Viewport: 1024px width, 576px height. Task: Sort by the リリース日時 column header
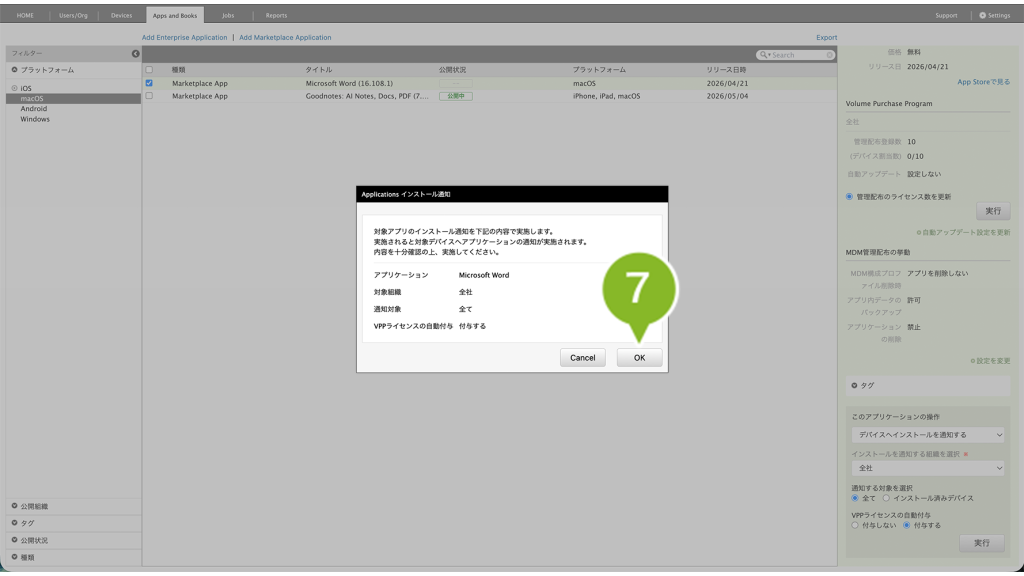coord(726,70)
